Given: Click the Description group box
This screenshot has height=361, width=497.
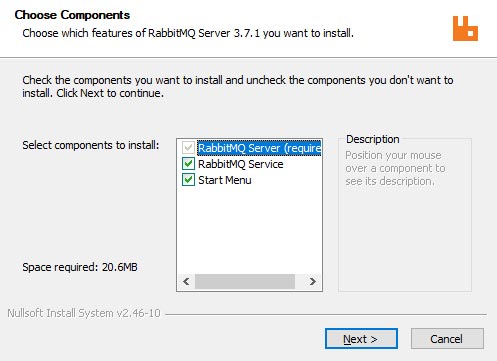Looking at the screenshot, I should coord(405,213).
